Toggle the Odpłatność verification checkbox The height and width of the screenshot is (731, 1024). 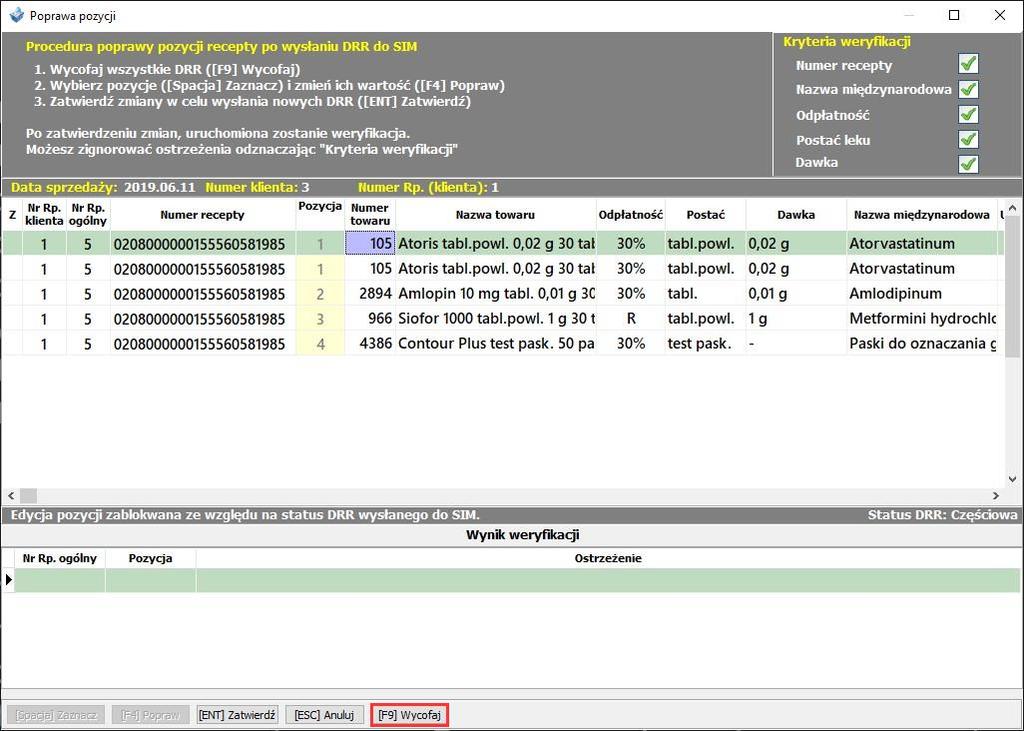(968, 114)
